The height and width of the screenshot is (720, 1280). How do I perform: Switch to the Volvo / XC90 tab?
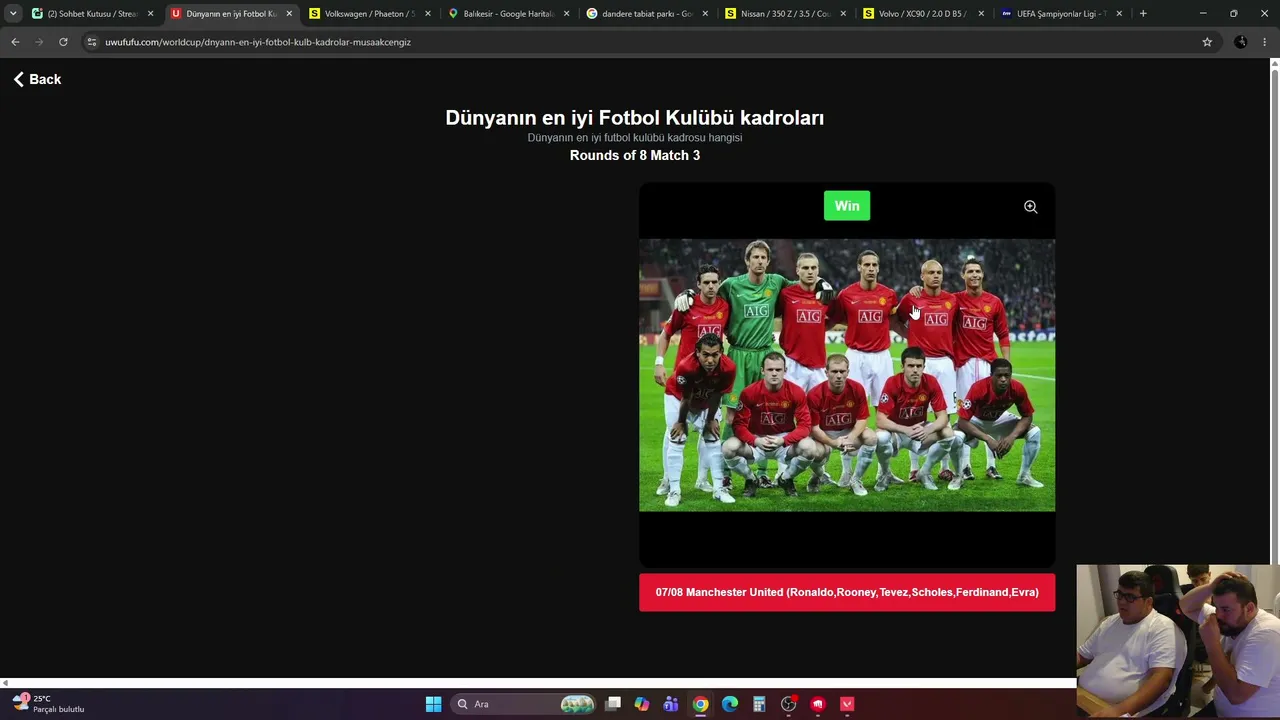coord(923,14)
